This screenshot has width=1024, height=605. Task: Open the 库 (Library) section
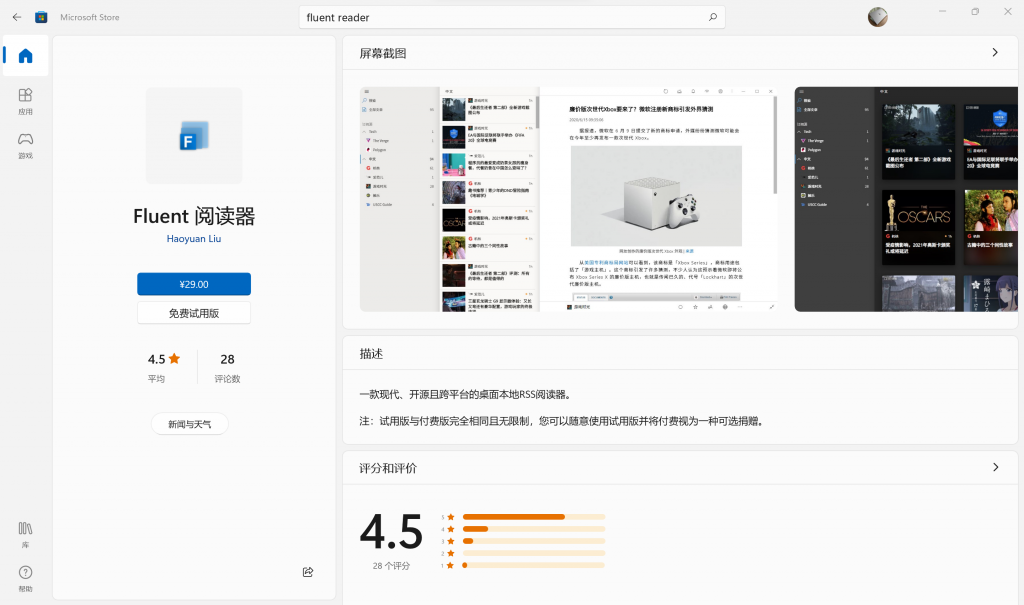tap(25, 534)
